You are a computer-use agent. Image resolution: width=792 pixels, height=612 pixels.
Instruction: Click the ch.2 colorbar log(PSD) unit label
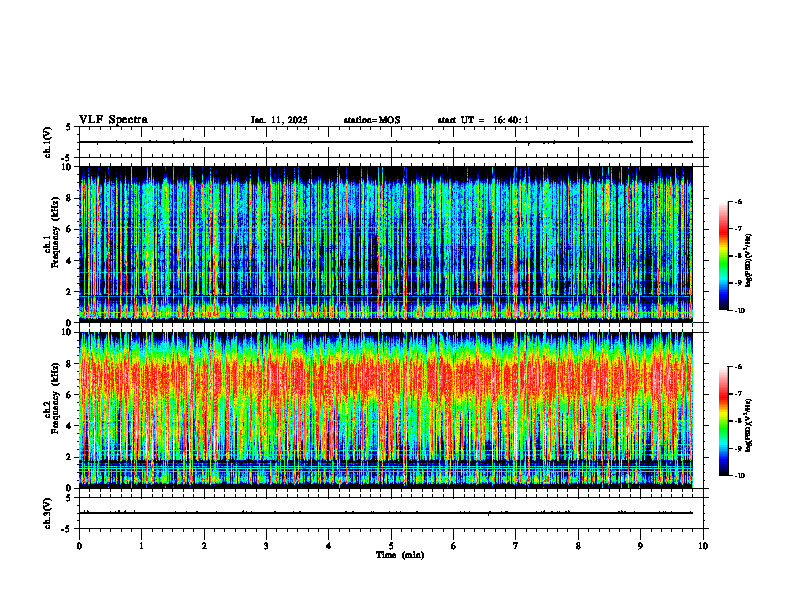(748, 425)
